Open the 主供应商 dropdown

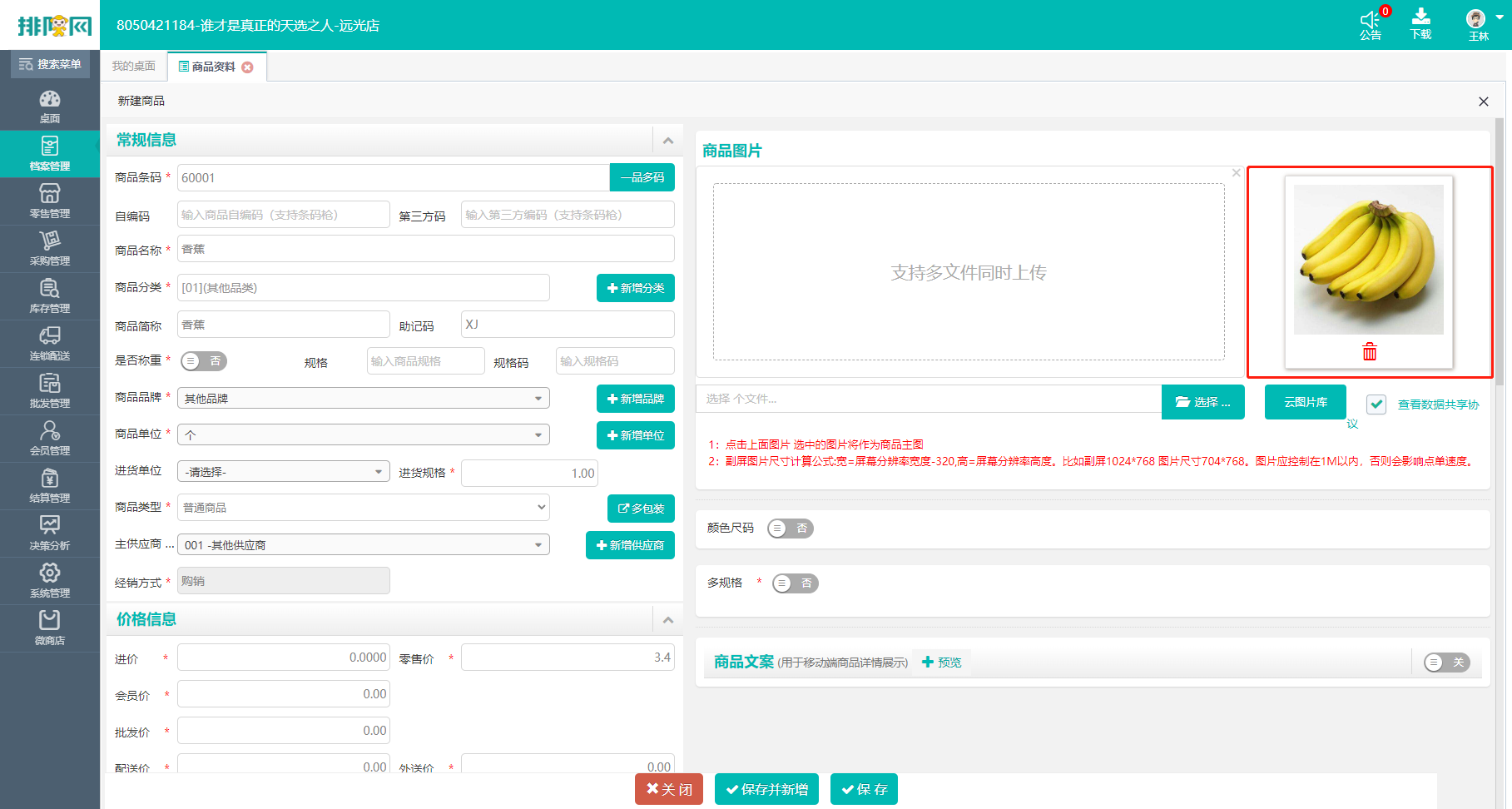tap(364, 545)
